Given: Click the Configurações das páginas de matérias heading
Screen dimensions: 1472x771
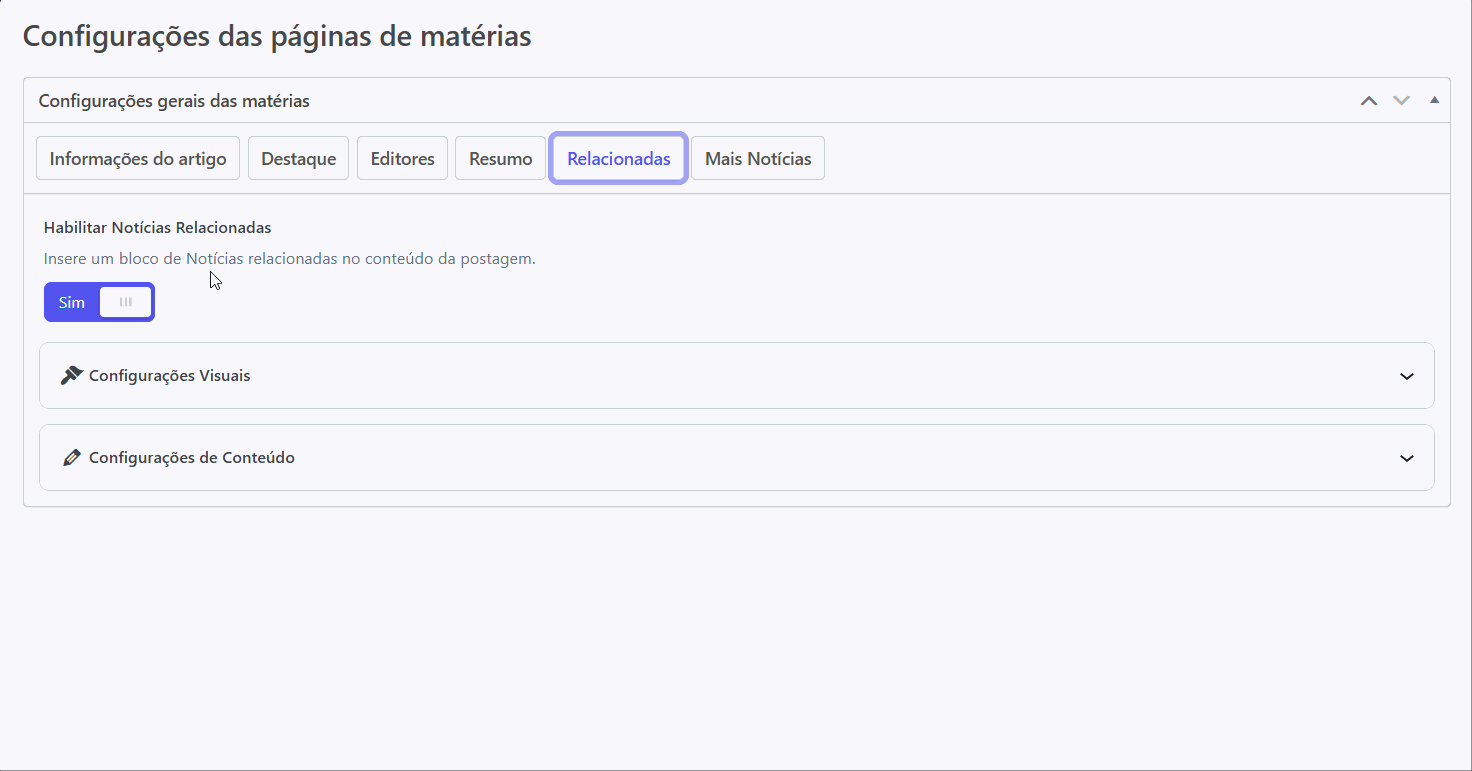Looking at the screenshot, I should pyautogui.click(x=277, y=37).
